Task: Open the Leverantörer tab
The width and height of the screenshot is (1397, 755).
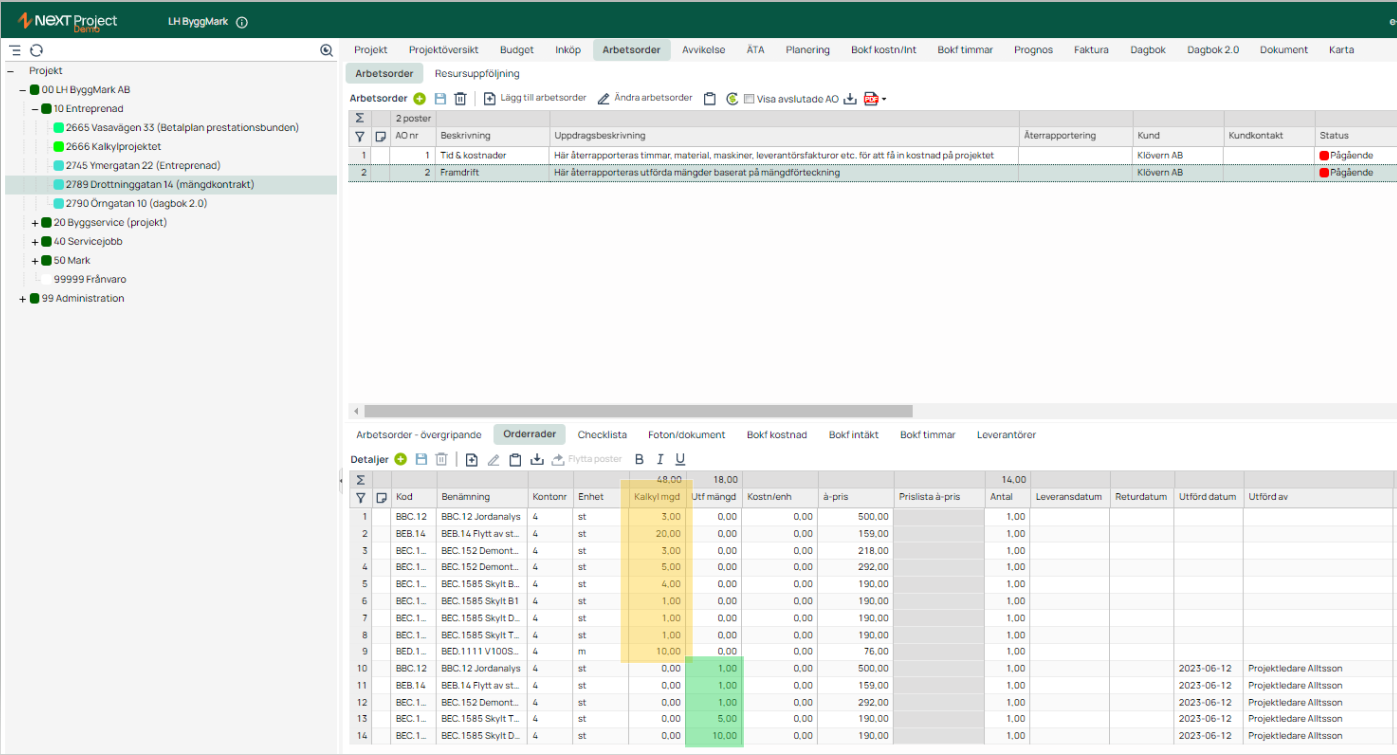Action: (x=1006, y=435)
